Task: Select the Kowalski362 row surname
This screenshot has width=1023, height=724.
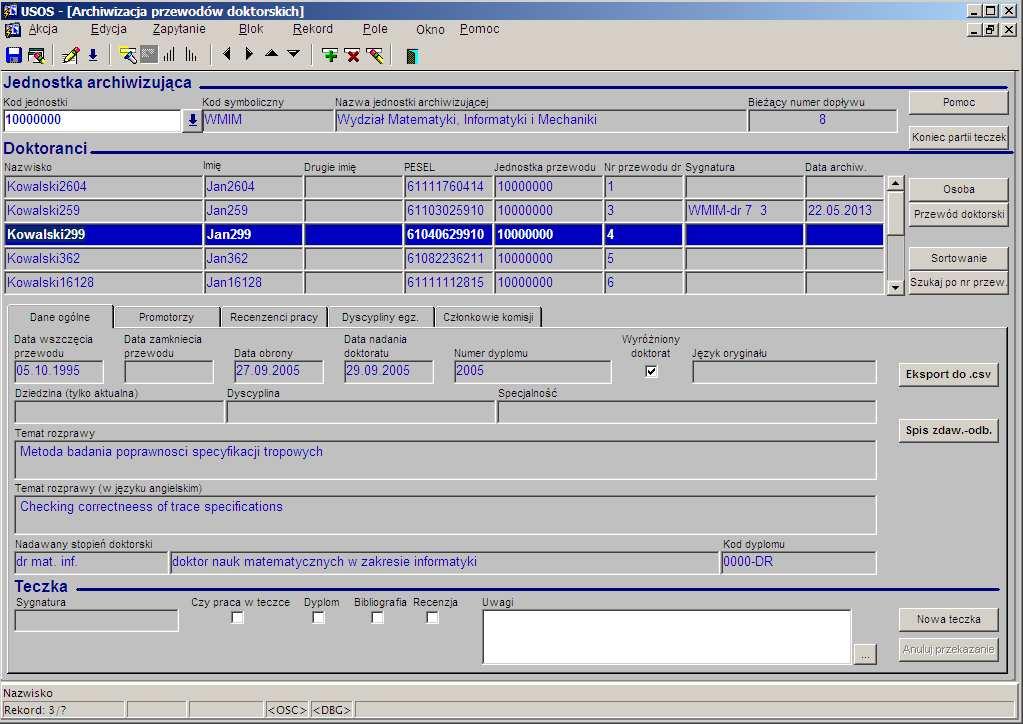Action: (103, 259)
